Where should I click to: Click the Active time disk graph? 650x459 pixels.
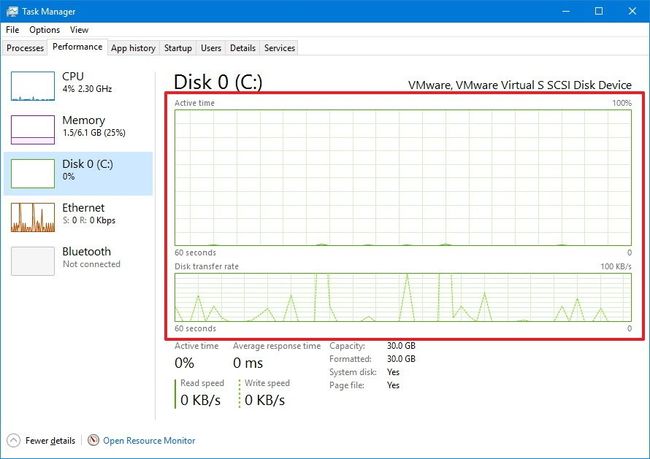(x=403, y=177)
